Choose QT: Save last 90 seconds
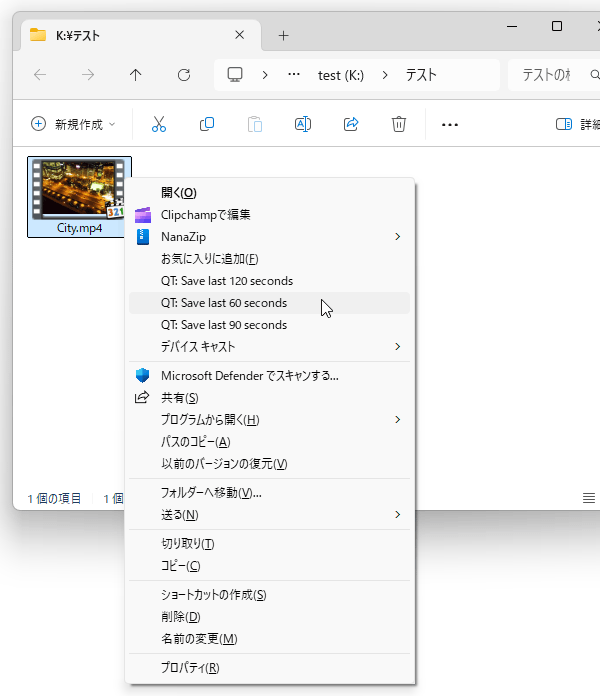600x696 pixels. [269, 325]
